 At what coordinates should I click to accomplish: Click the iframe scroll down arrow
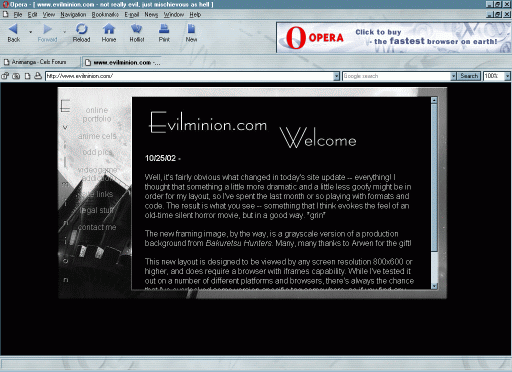click(x=434, y=286)
